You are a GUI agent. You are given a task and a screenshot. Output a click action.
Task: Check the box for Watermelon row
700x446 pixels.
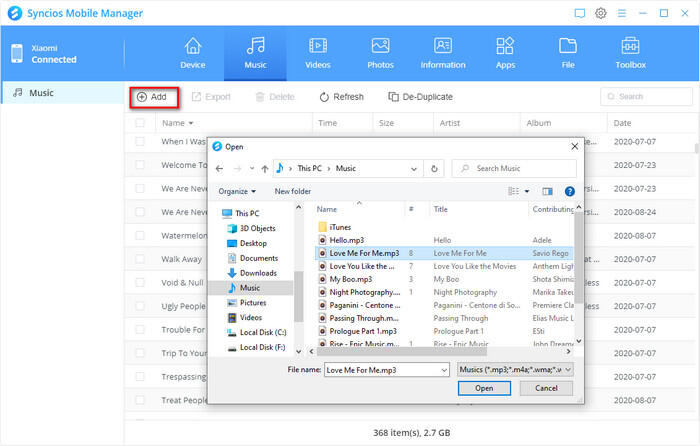point(141,236)
